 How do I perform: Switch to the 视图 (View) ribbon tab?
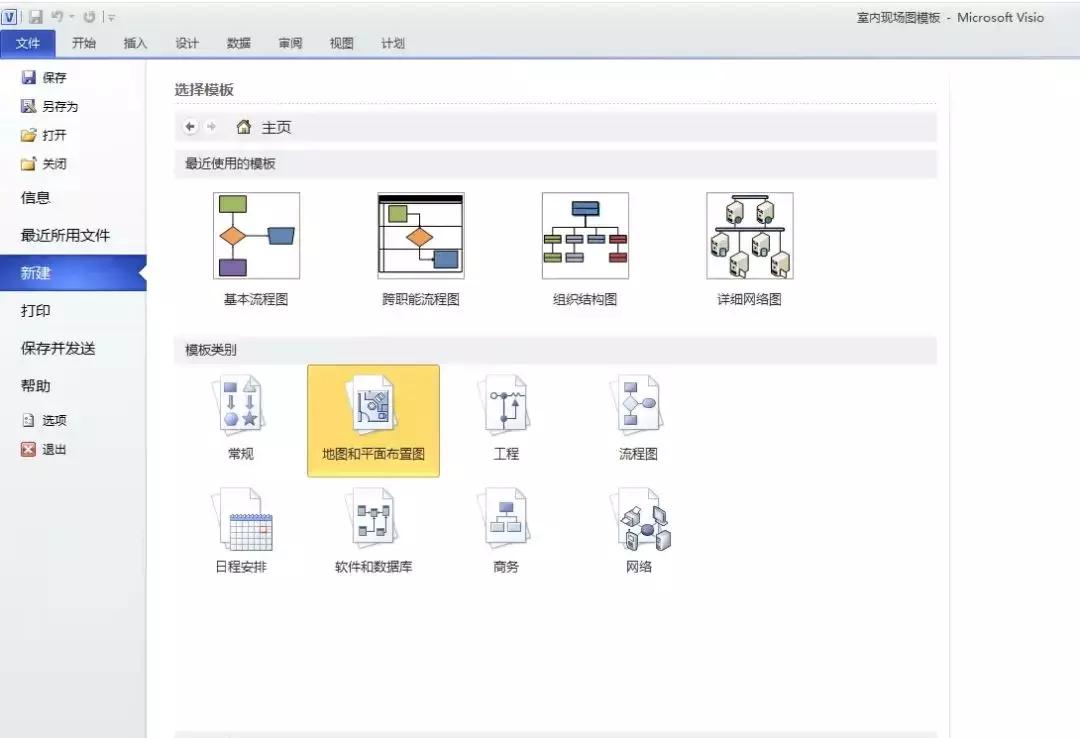click(x=340, y=43)
